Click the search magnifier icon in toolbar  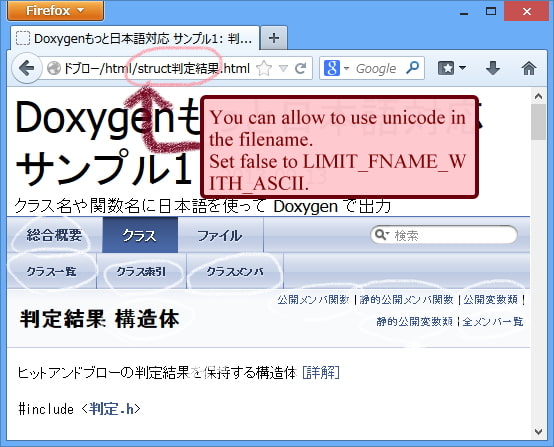412,67
